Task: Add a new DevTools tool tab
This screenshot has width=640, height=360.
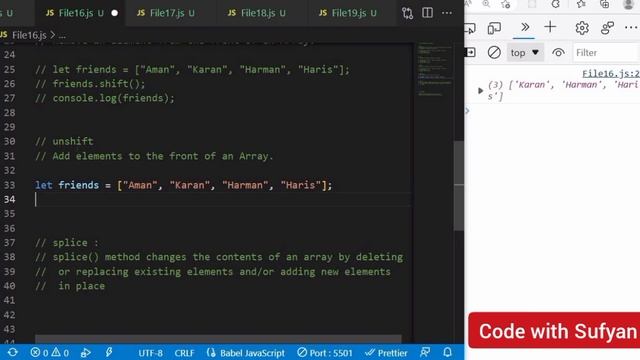Action: (550, 27)
